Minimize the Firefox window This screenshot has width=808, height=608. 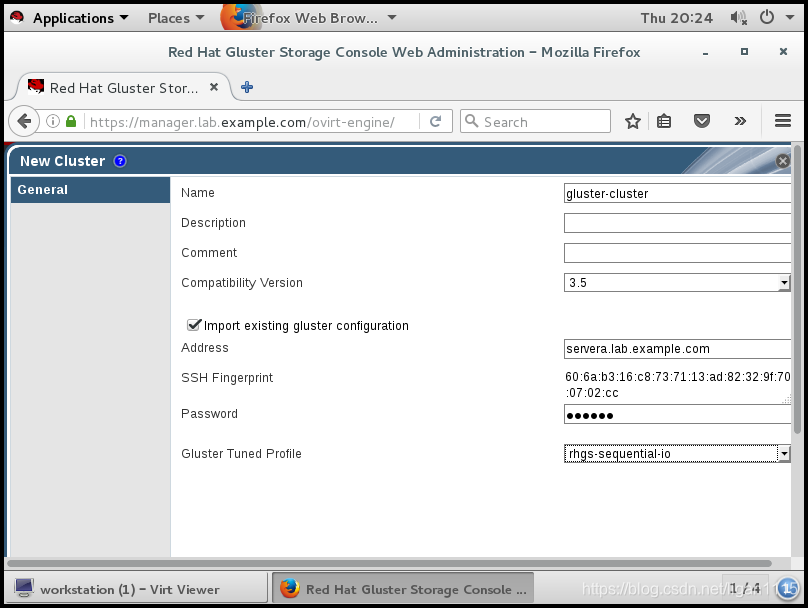(x=705, y=53)
